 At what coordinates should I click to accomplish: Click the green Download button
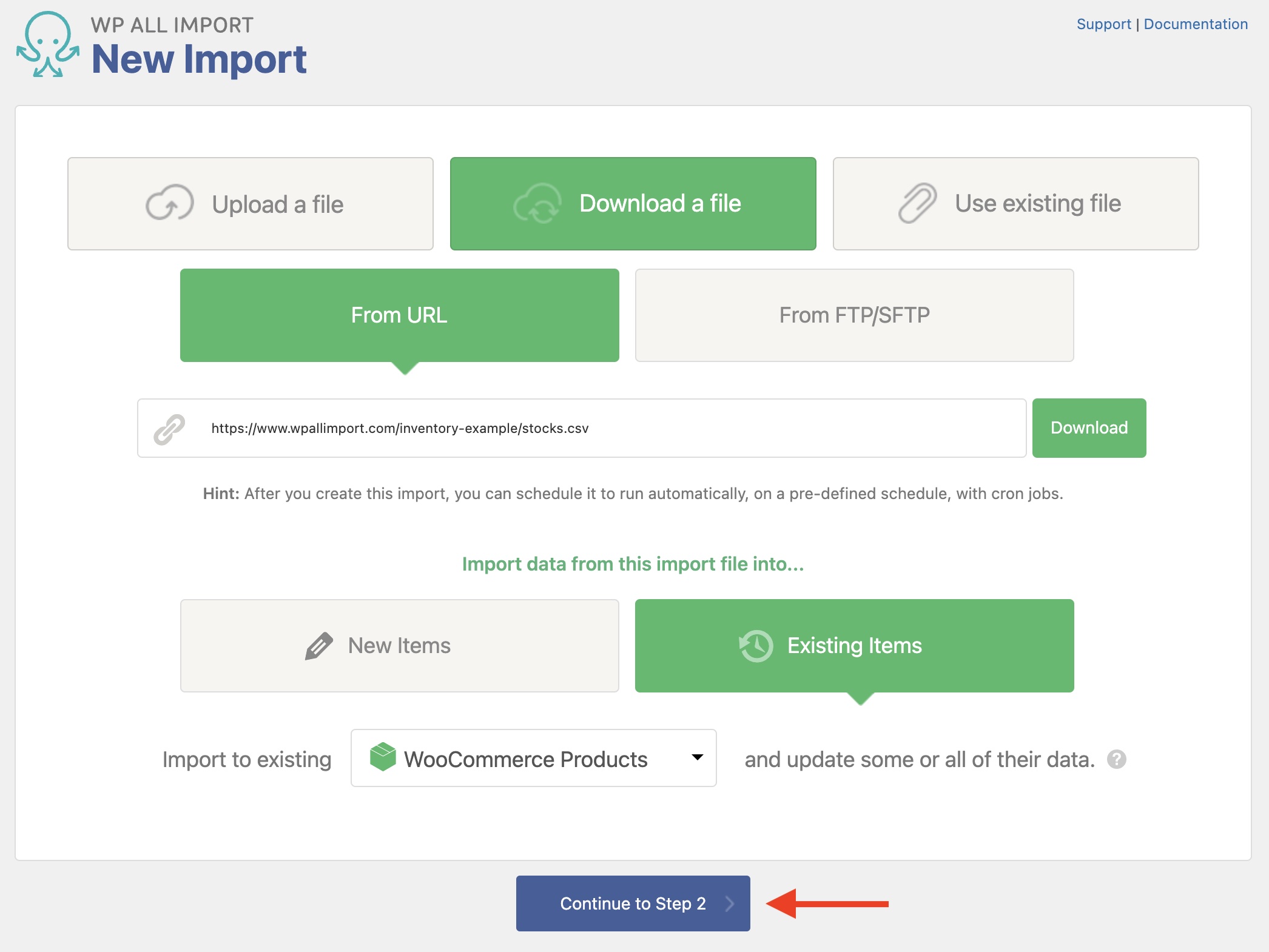coord(1089,428)
